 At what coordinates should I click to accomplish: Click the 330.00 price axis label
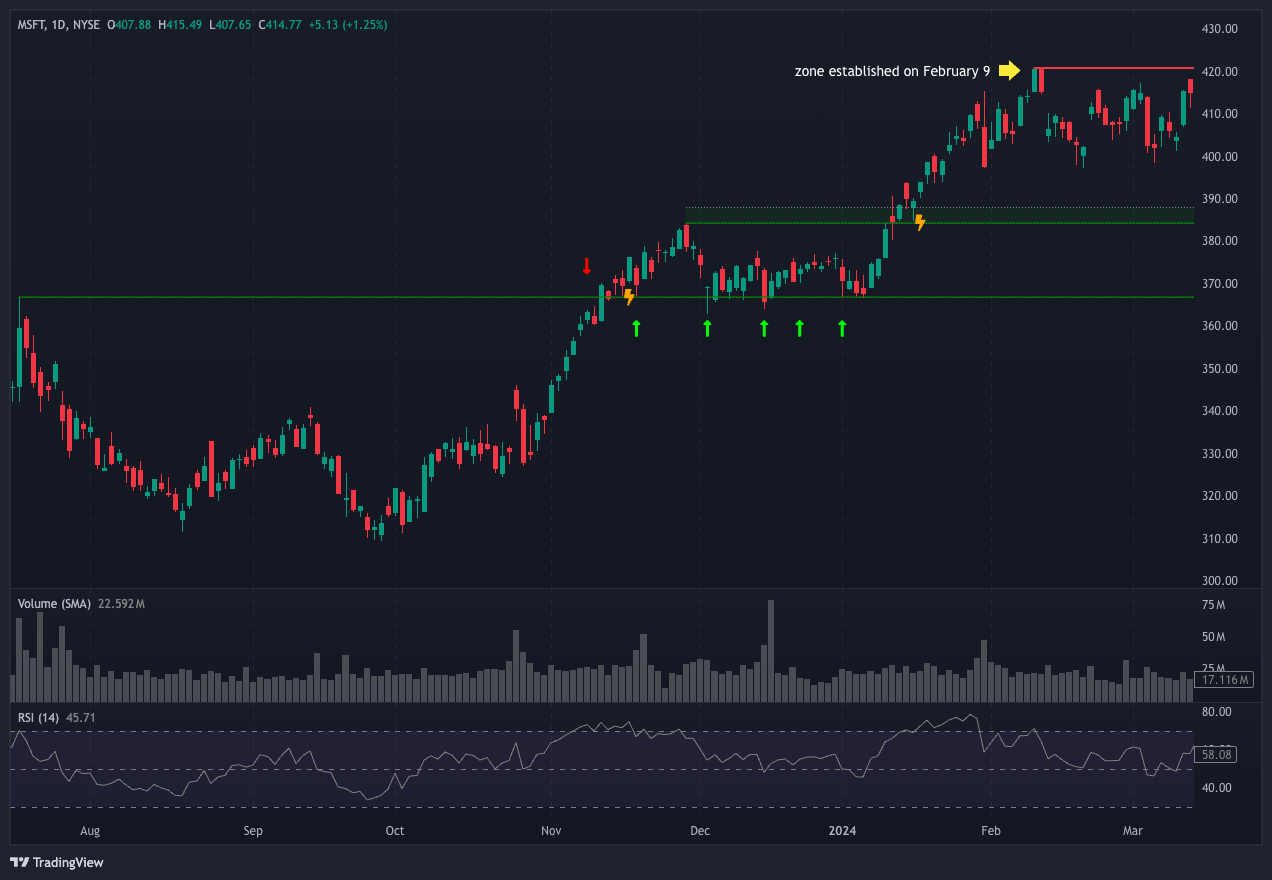(1220, 454)
